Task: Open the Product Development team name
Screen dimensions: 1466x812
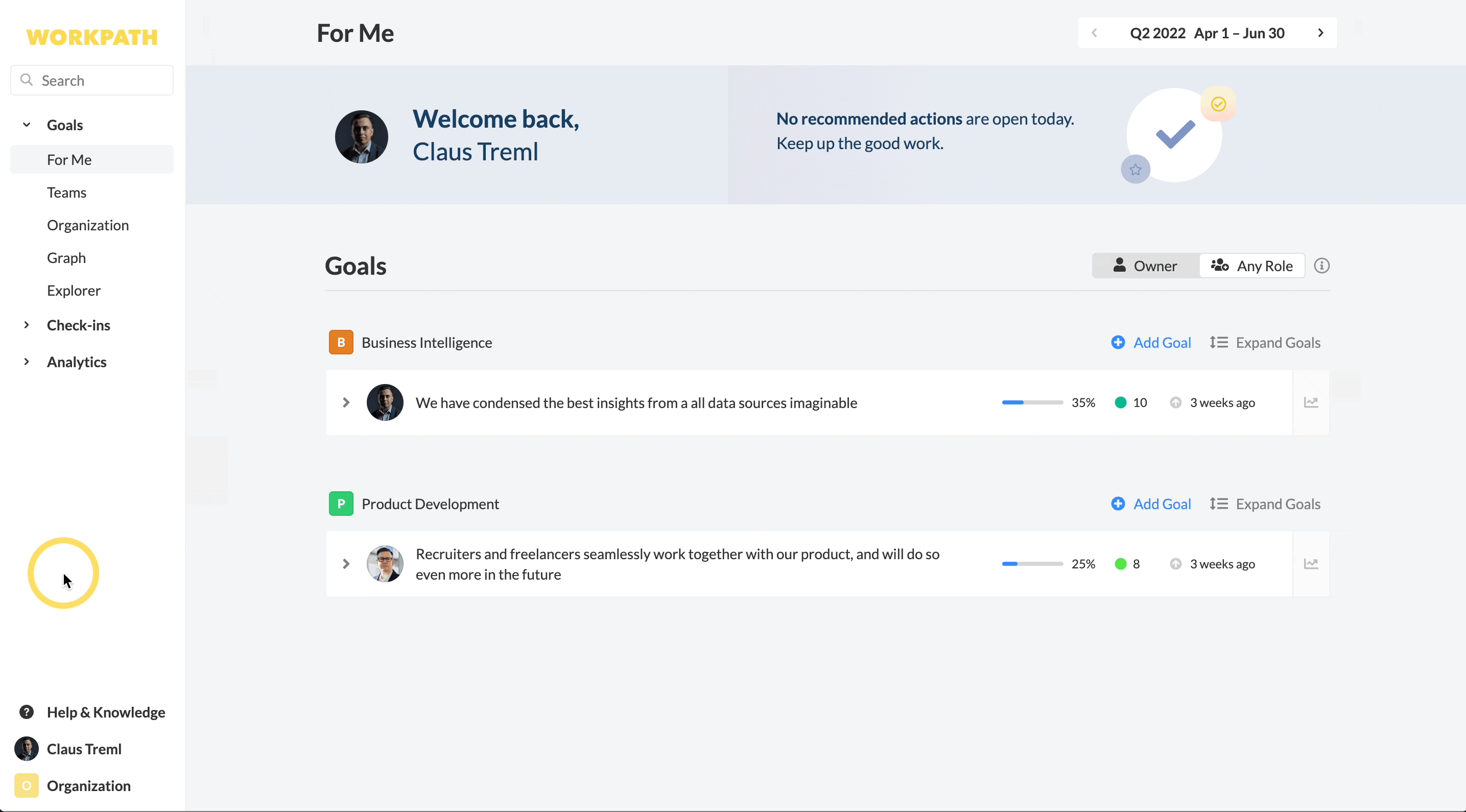Action: click(x=430, y=504)
